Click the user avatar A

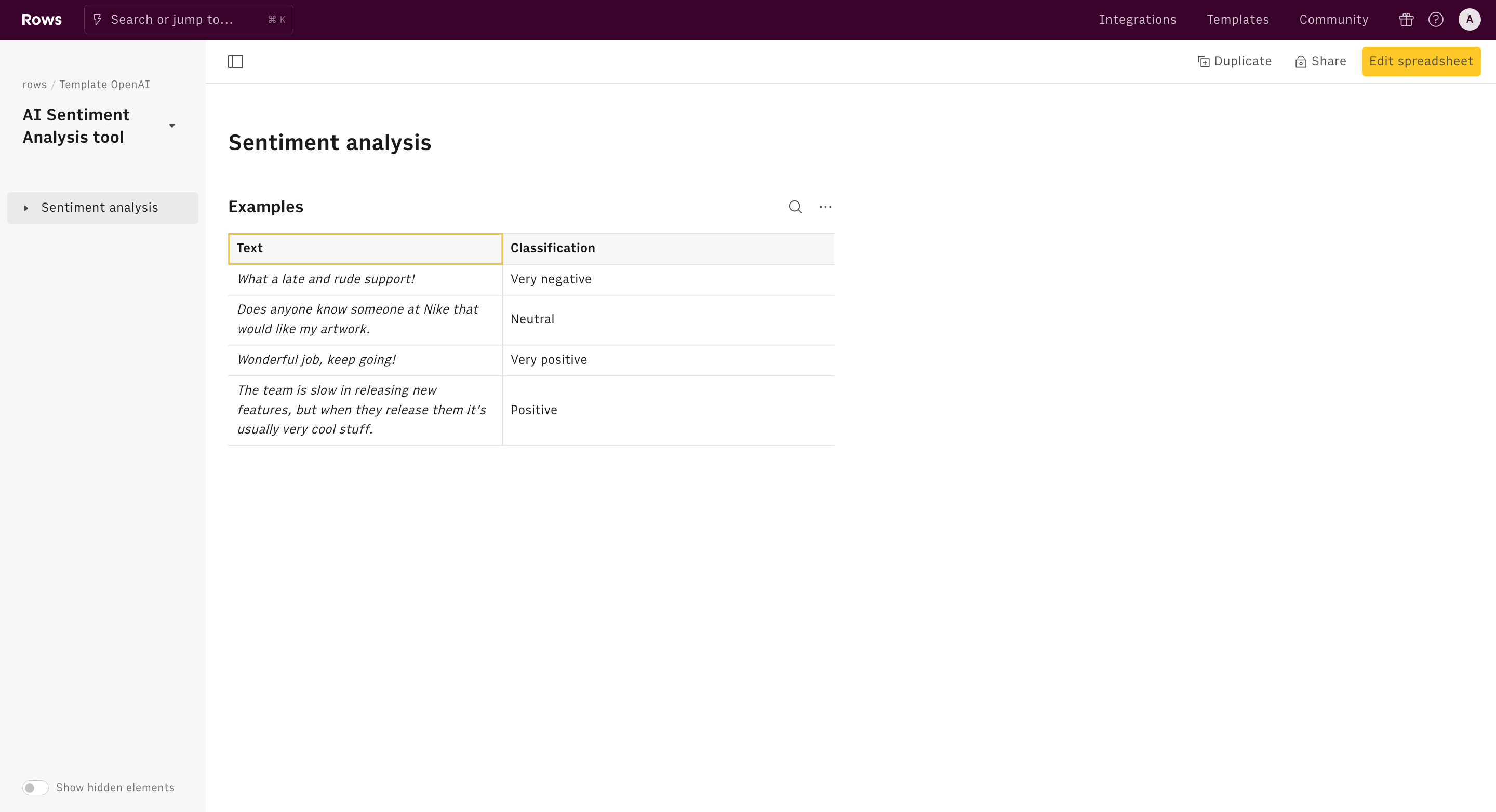click(1470, 20)
